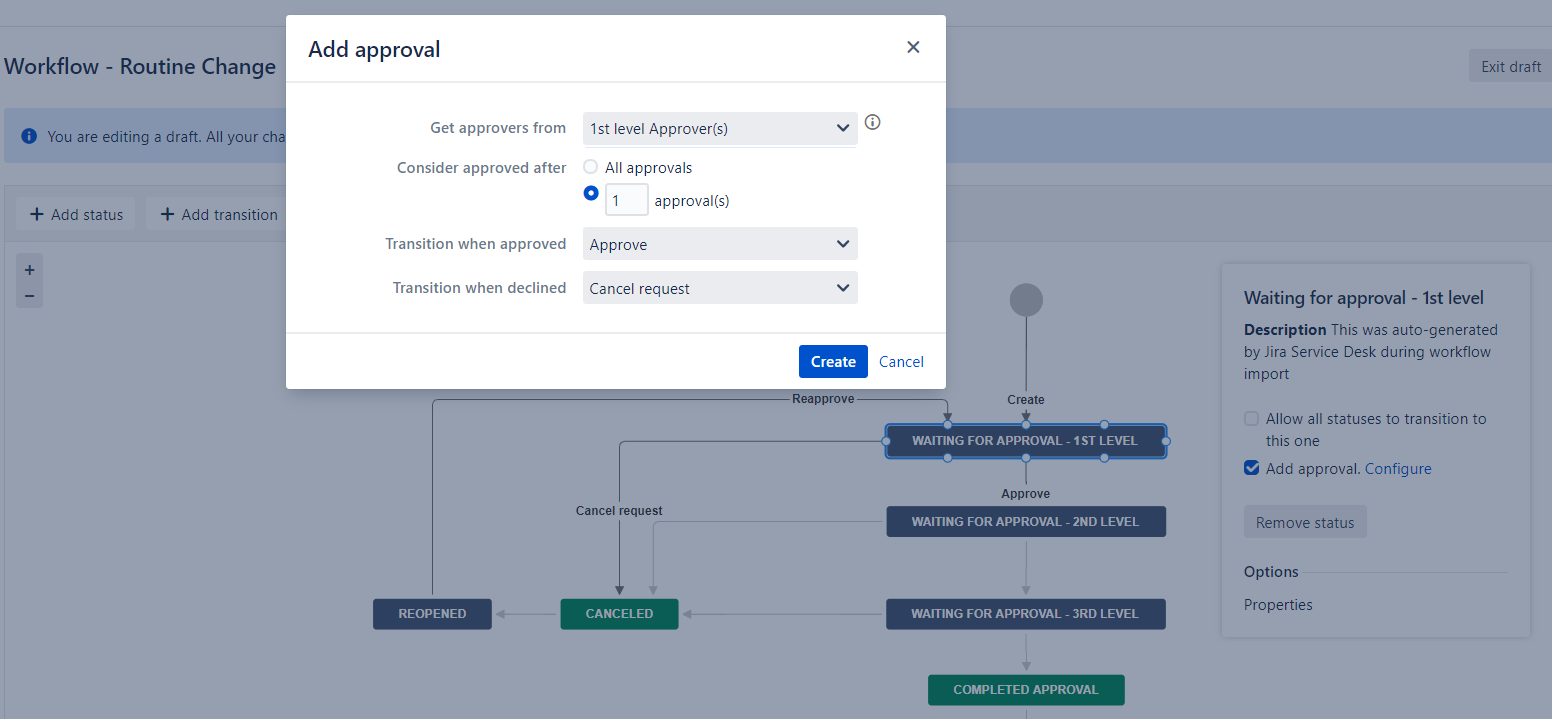The width and height of the screenshot is (1552, 719).
Task: Toggle Allow all statuses to transition checkbox
Action: click(x=1251, y=419)
